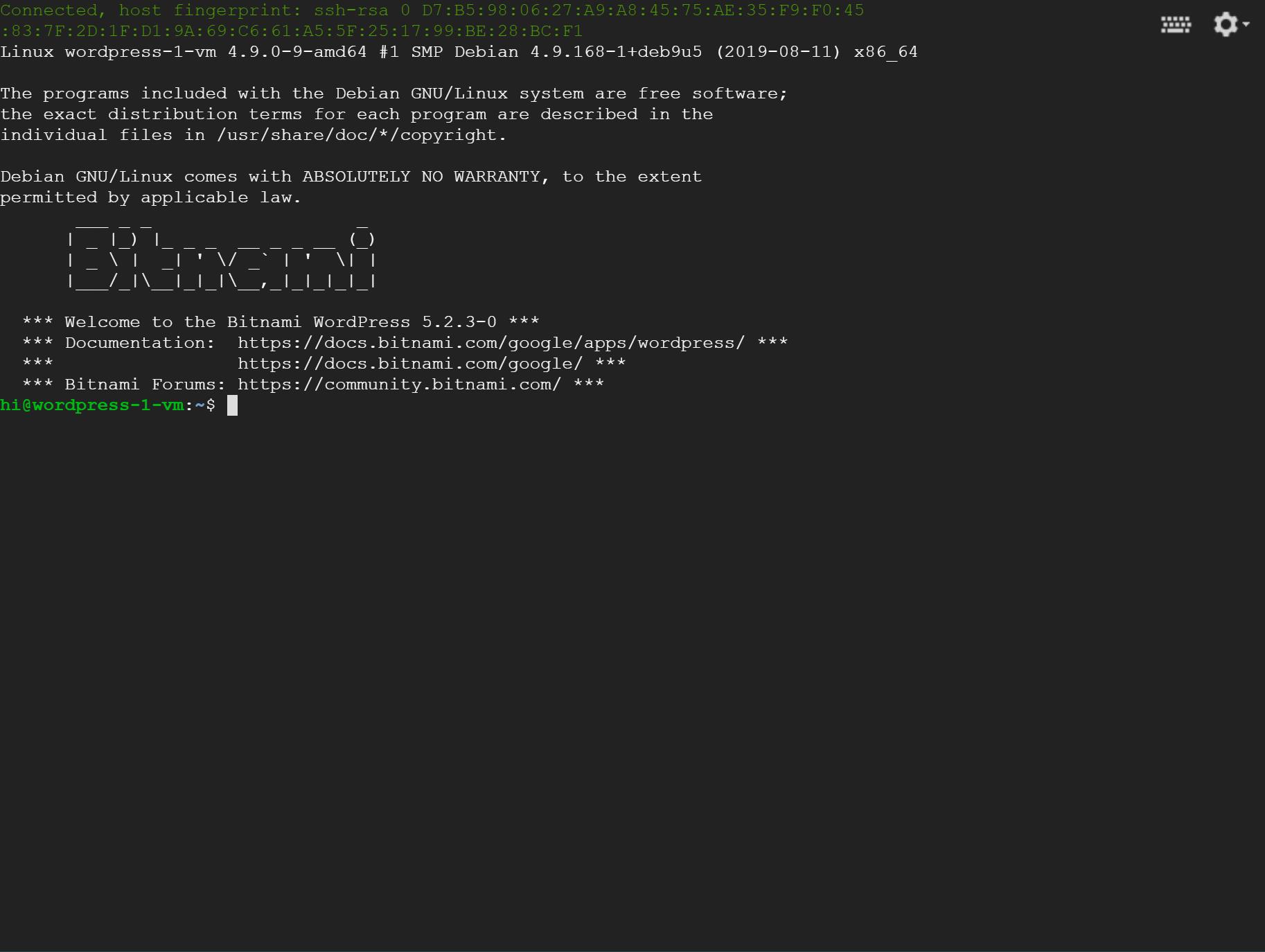The width and height of the screenshot is (1265, 952).
Task: Click the ssh-rsa text in the fingerprint line
Action: point(351,10)
